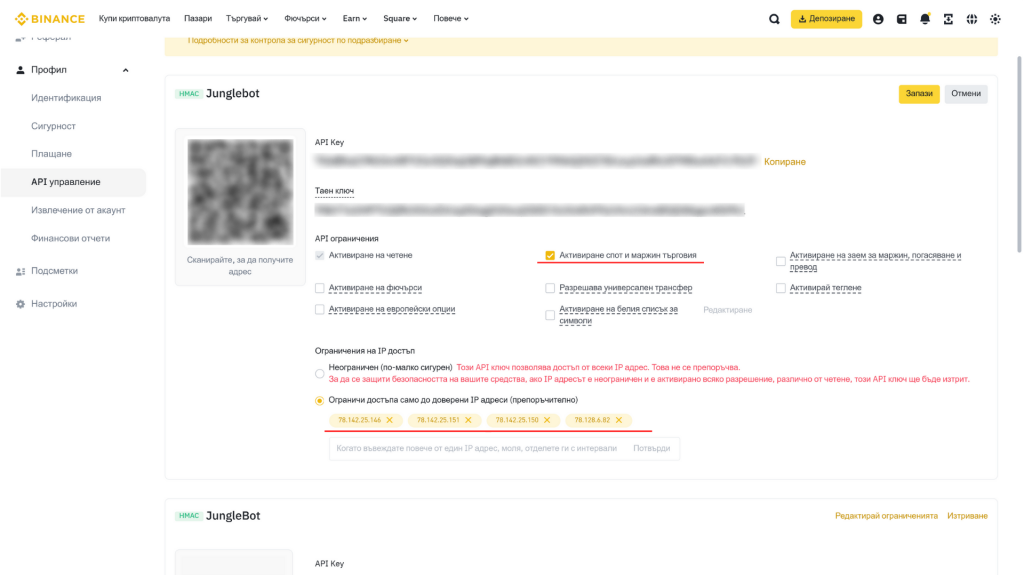Click the Binance logo
The width and height of the screenshot is (1024, 576).
click(50, 19)
